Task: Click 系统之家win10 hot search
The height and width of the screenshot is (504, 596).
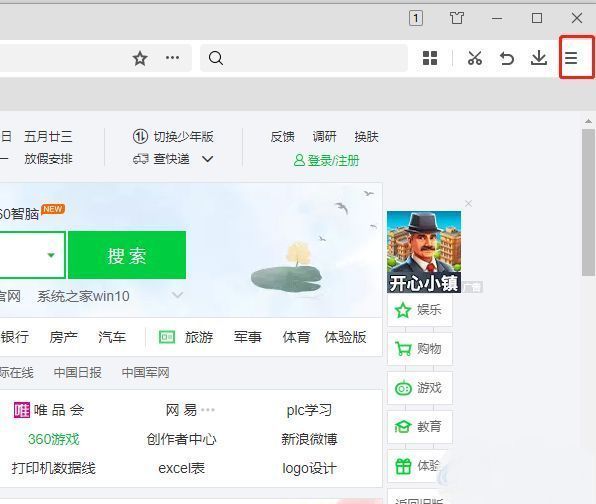Action: [x=83, y=296]
